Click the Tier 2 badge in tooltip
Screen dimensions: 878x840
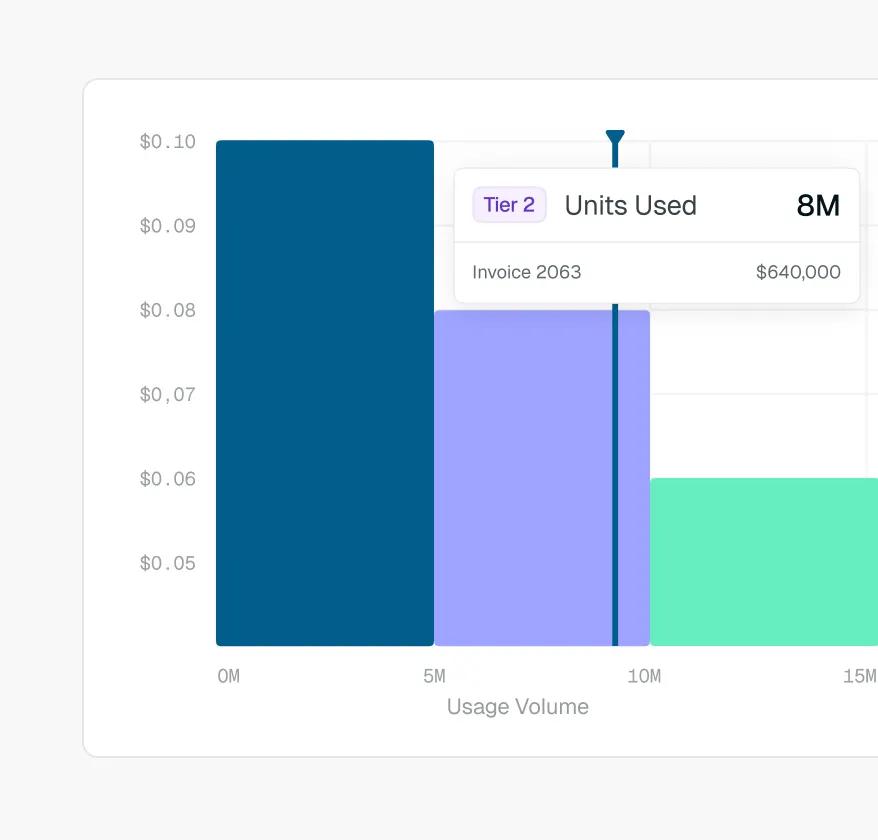(509, 205)
